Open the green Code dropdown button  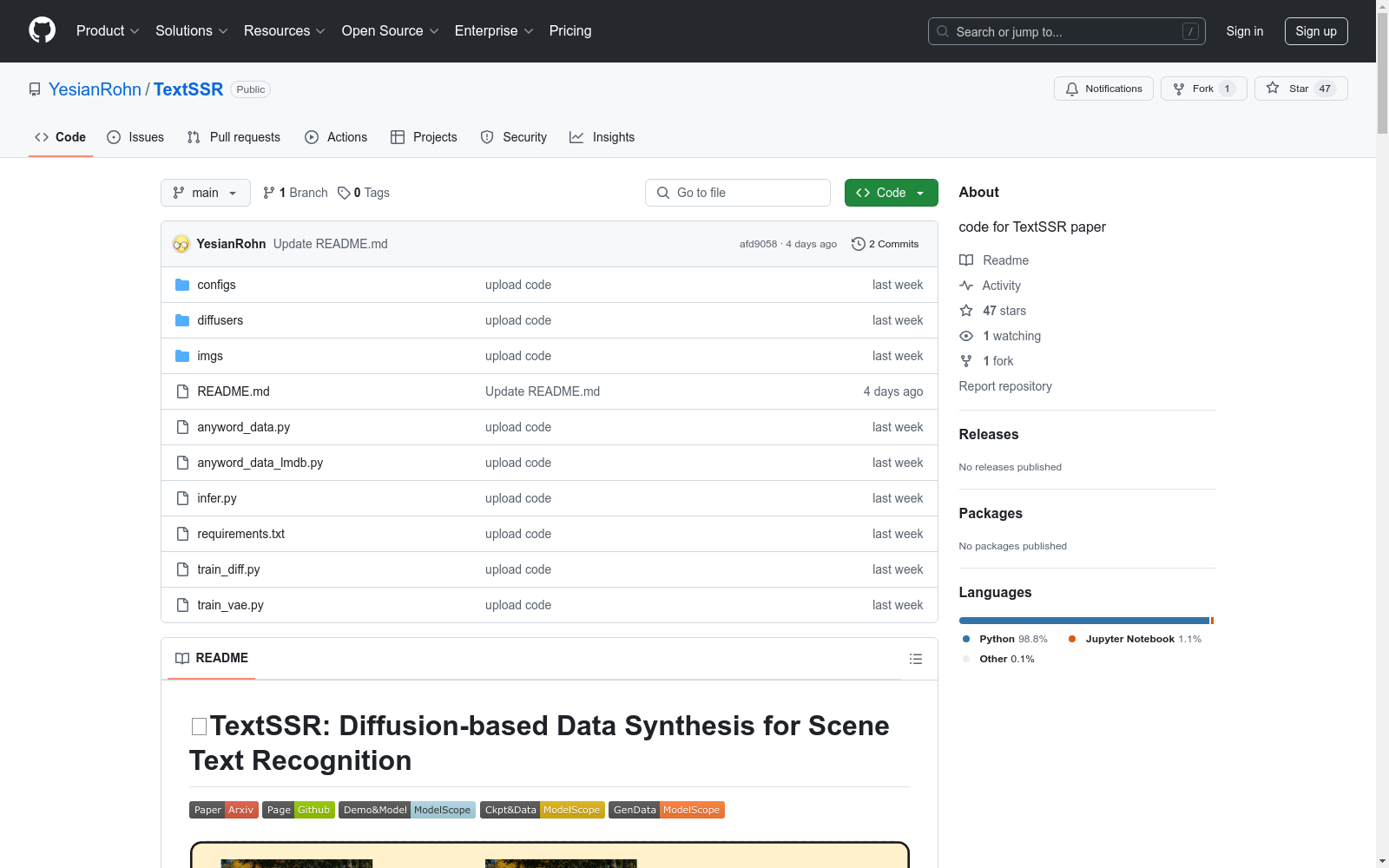[x=891, y=193]
